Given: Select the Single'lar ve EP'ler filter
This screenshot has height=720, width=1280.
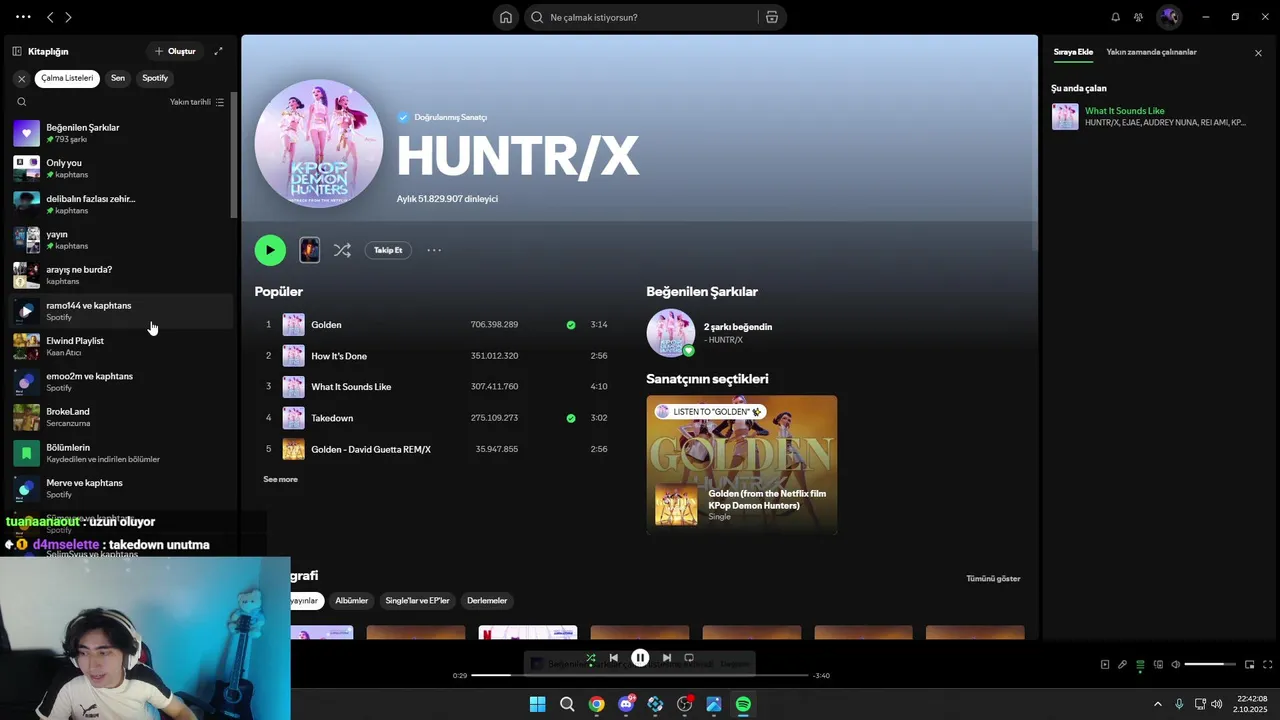Looking at the screenshot, I should coord(417,601).
